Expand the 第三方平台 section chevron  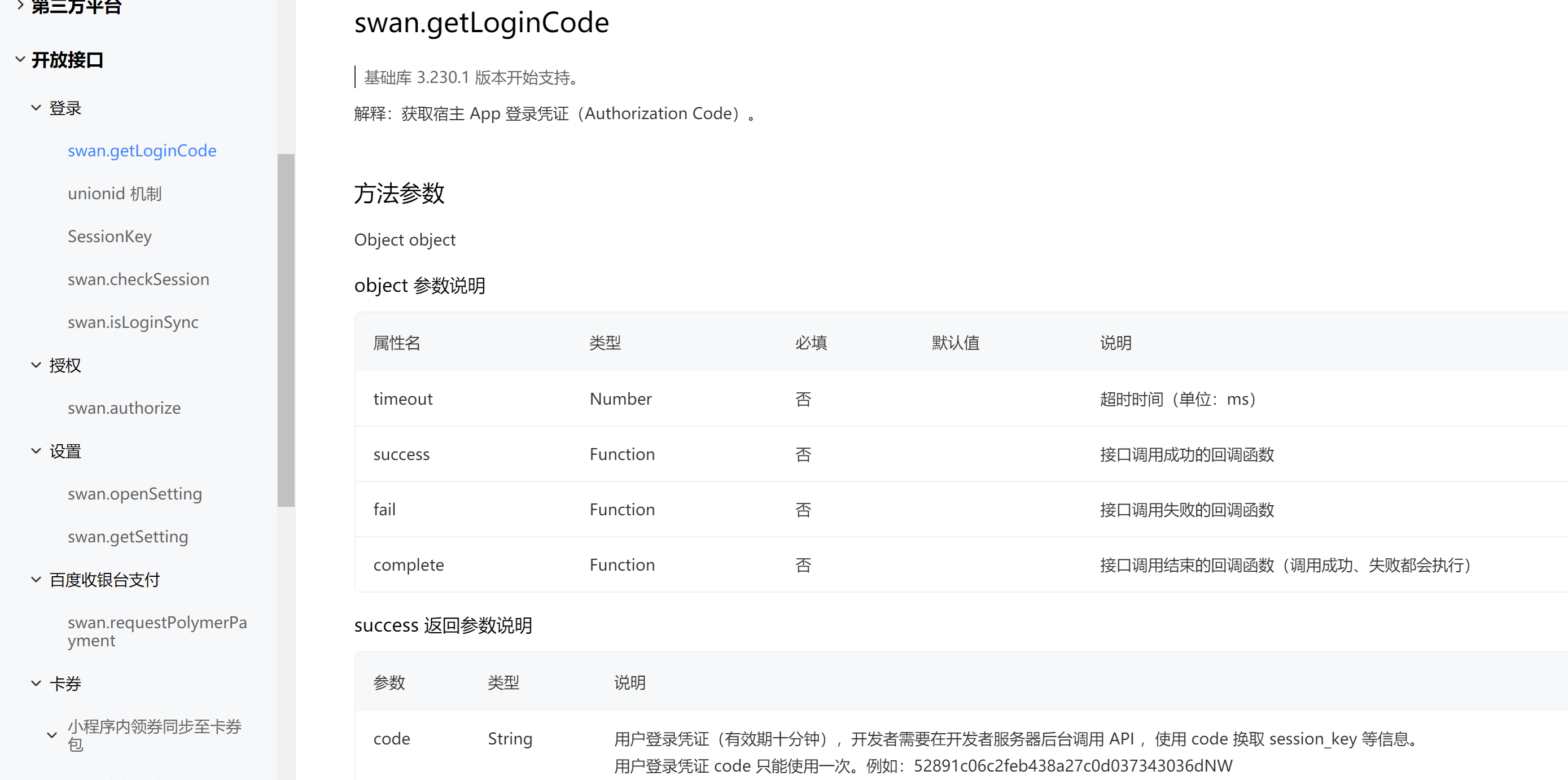[20, 6]
